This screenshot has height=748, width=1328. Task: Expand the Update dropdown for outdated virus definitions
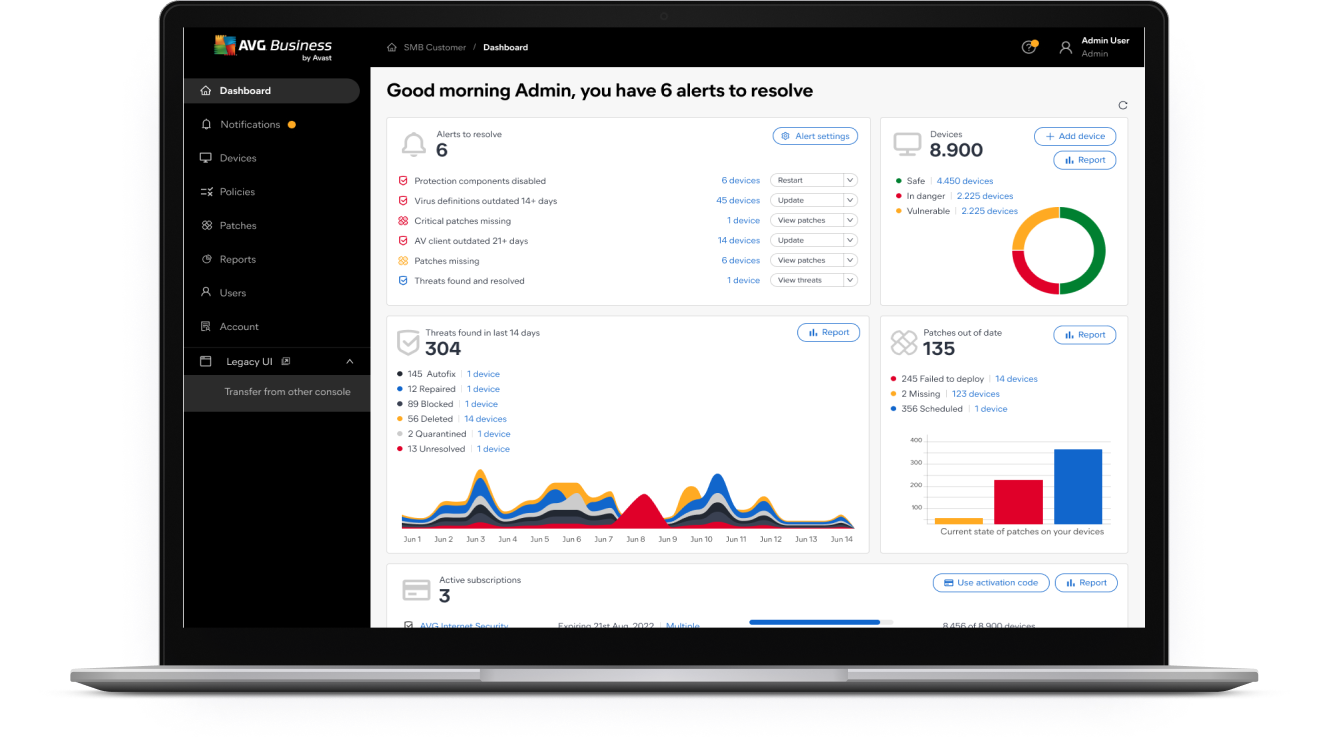[x=814, y=200]
